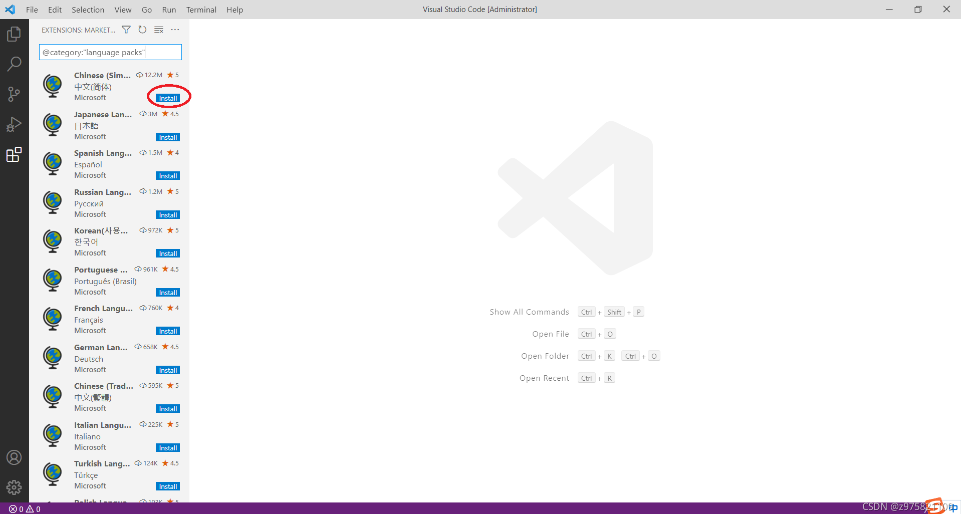The image size is (963, 514).
Task: Open the Selection menu
Action: coord(88,10)
